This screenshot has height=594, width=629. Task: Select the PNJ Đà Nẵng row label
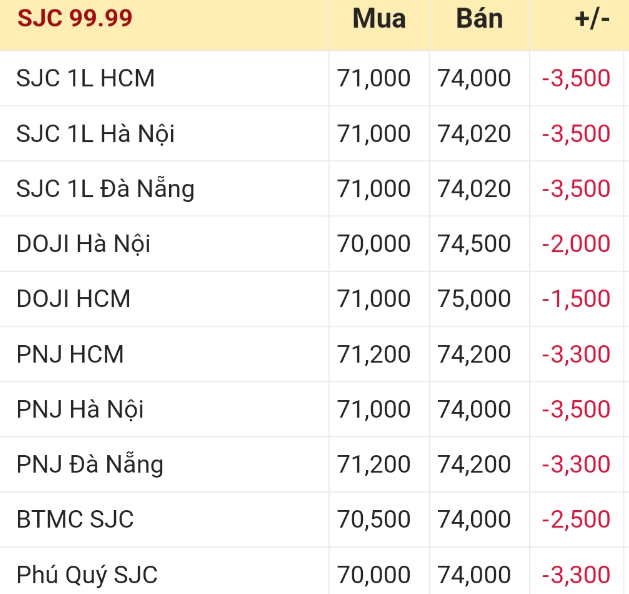(90, 464)
